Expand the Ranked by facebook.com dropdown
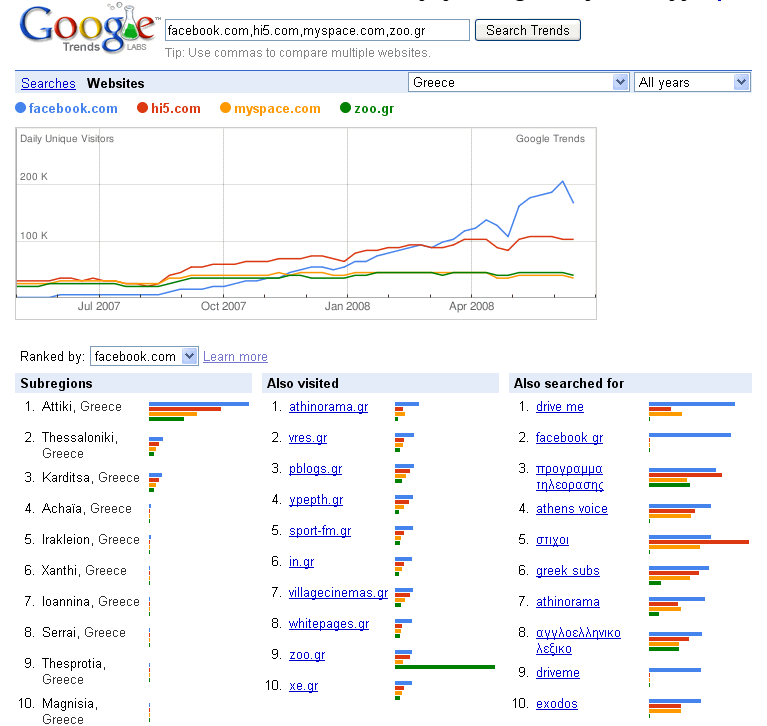The height and width of the screenshot is (726, 767). (144, 356)
